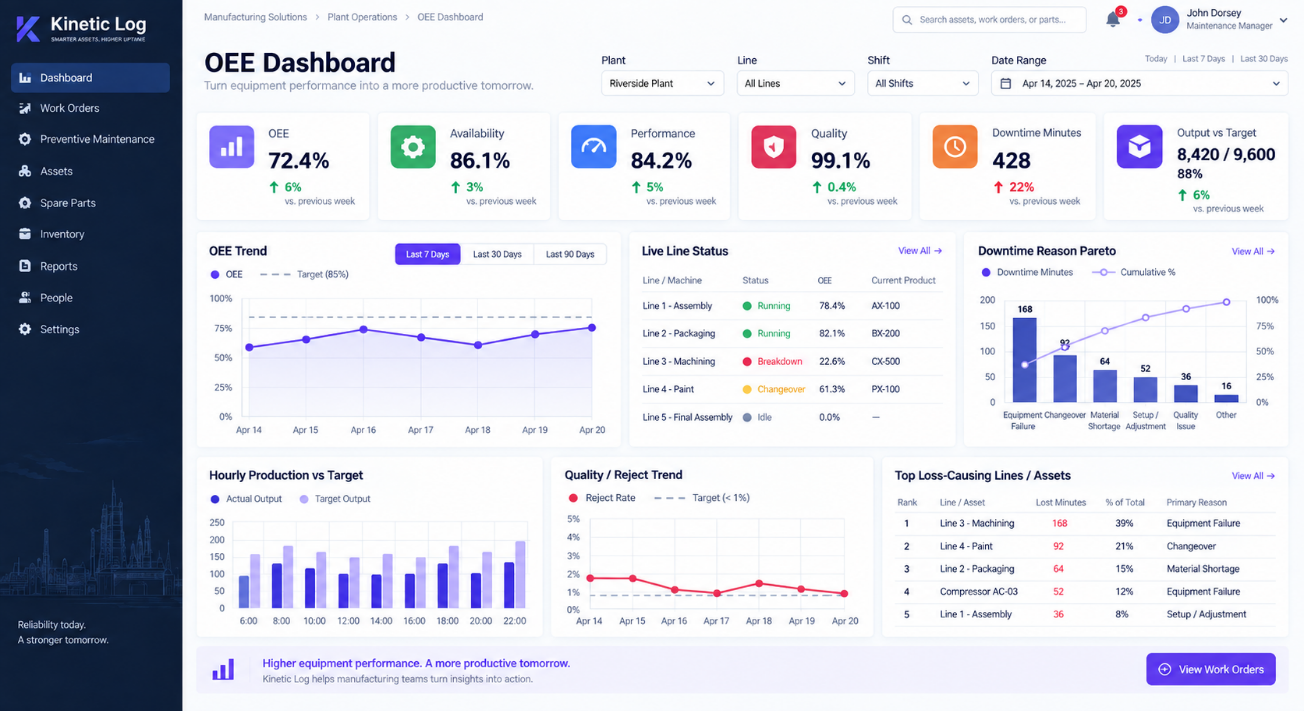Select the Last 30 Days trend tab

click(x=497, y=254)
